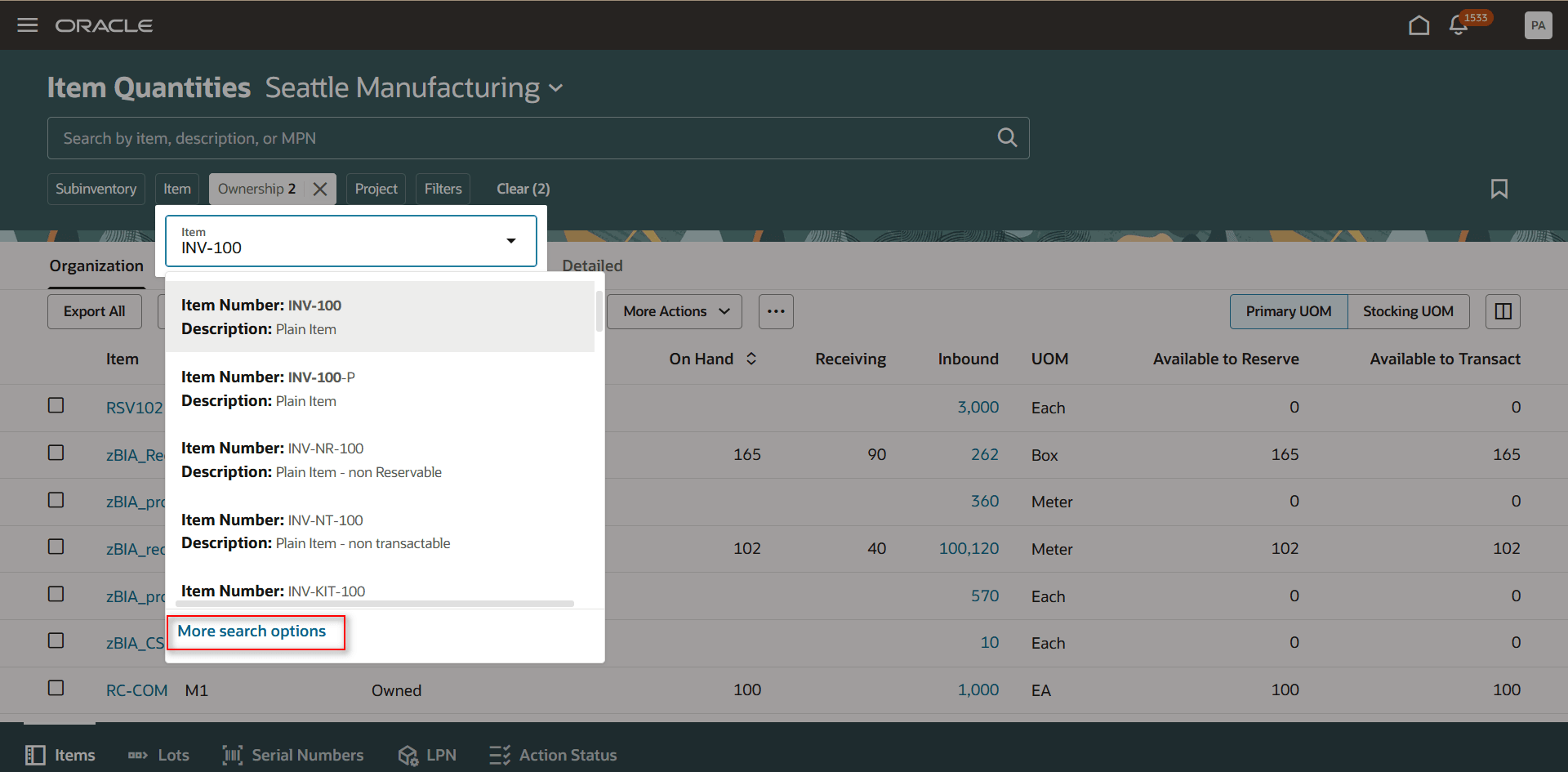Open the Project filter chip
This screenshot has height=772, width=1568.
tap(376, 189)
